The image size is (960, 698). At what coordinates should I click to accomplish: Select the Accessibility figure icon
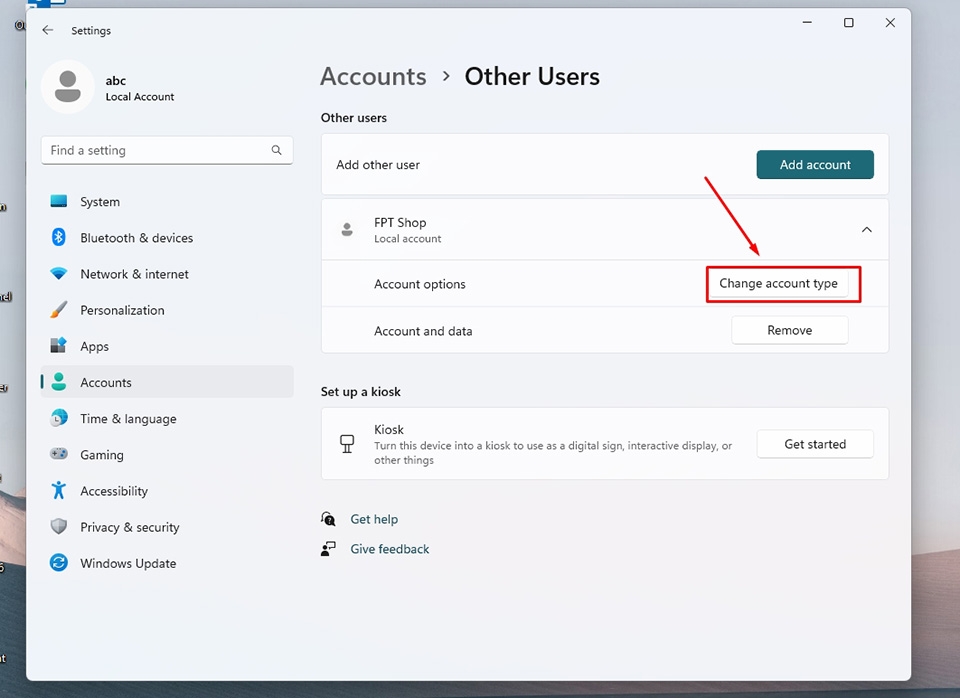coord(59,490)
